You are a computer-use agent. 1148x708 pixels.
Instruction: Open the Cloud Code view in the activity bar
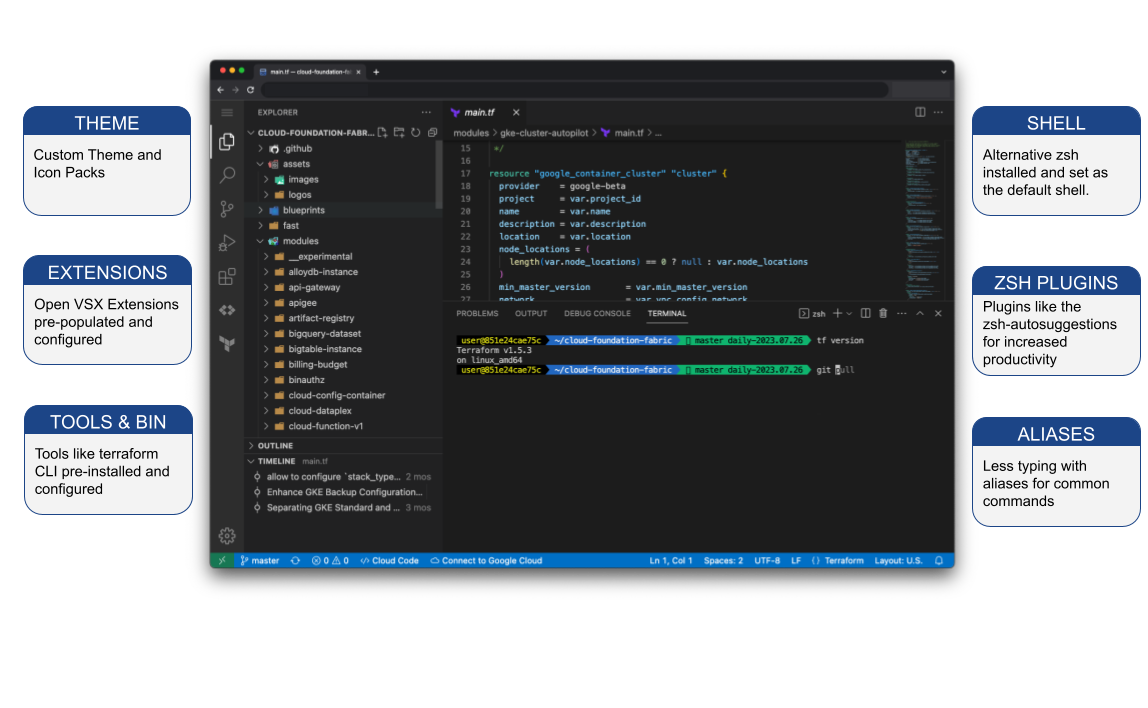click(x=227, y=310)
